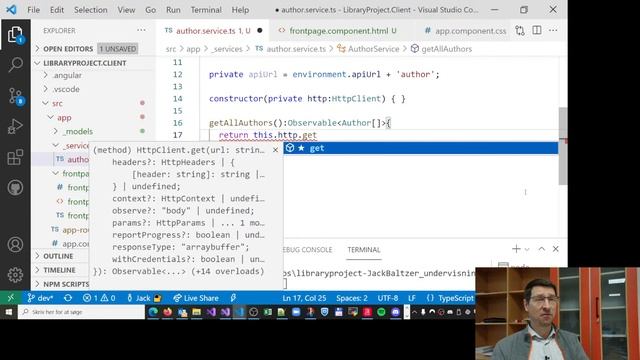The width and height of the screenshot is (640, 360).
Task: Open the Terminal menu
Action: [x=206, y=10]
